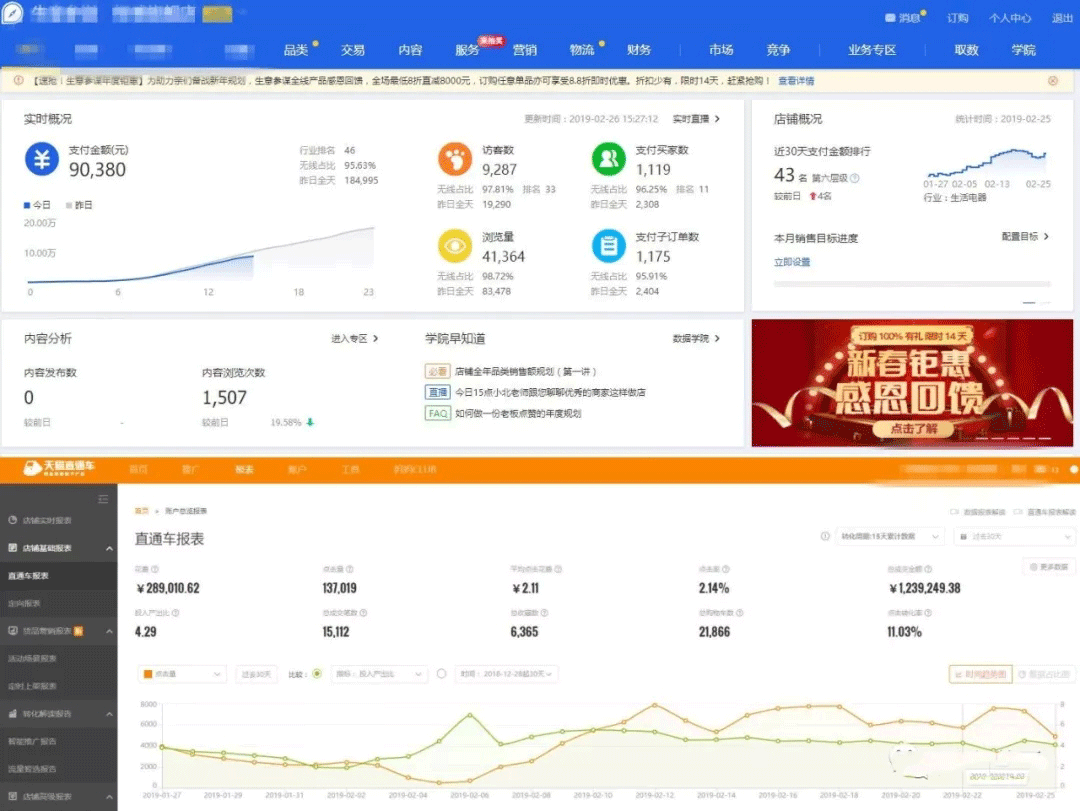Image resolution: width=1080 pixels, height=811 pixels.
Task: Click the yellow eye page views icon
Action: 455,246
